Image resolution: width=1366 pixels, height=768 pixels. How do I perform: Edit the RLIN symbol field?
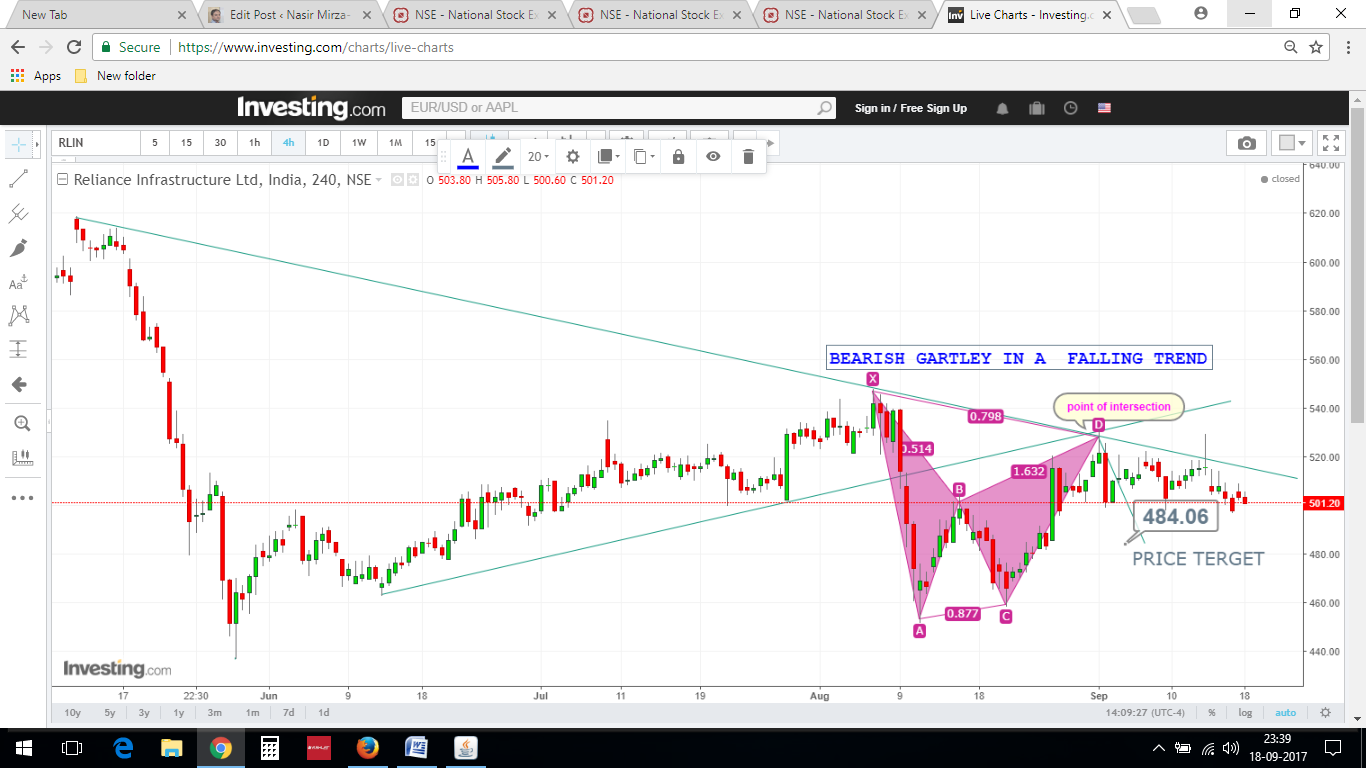(96, 143)
